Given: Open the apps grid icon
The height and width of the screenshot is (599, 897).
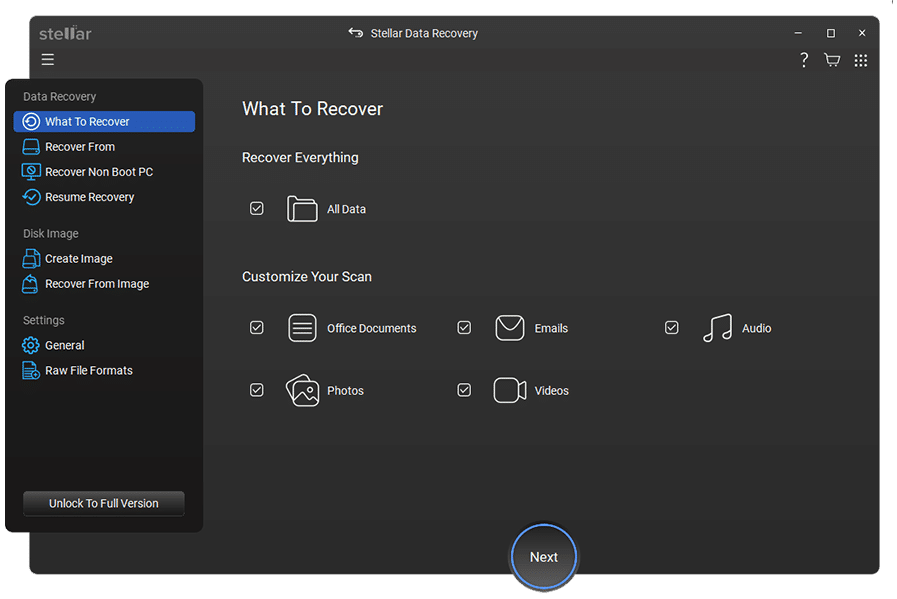Looking at the screenshot, I should click(860, 60).
